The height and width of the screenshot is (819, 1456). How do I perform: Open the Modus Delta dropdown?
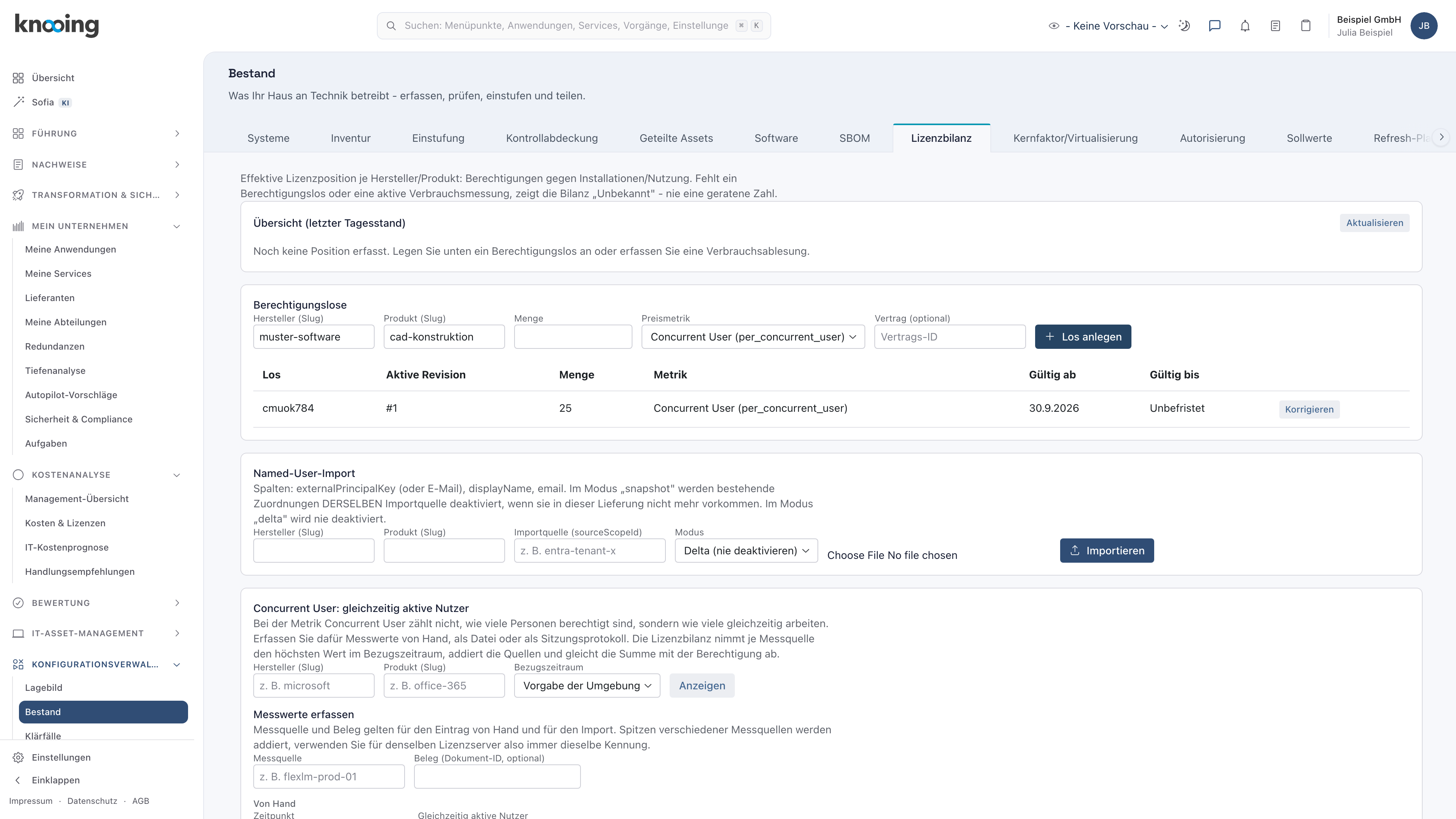[746, 551]
